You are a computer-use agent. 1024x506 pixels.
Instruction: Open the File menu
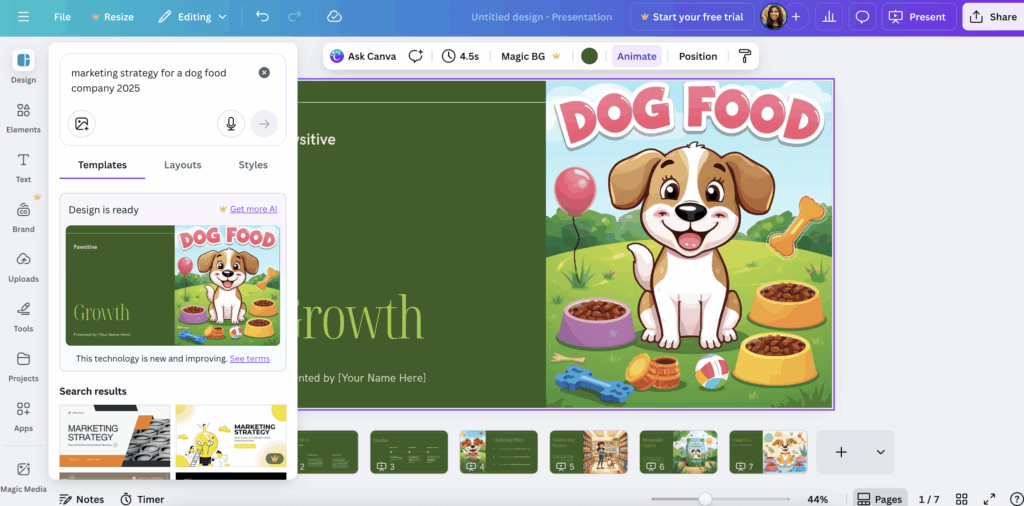[x=62, y=17]
